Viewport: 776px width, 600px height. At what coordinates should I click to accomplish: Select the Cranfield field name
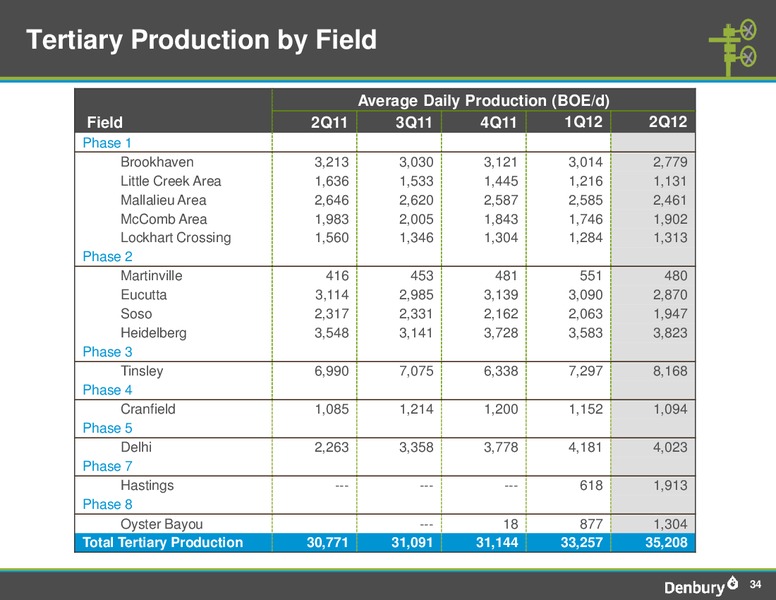148,409
